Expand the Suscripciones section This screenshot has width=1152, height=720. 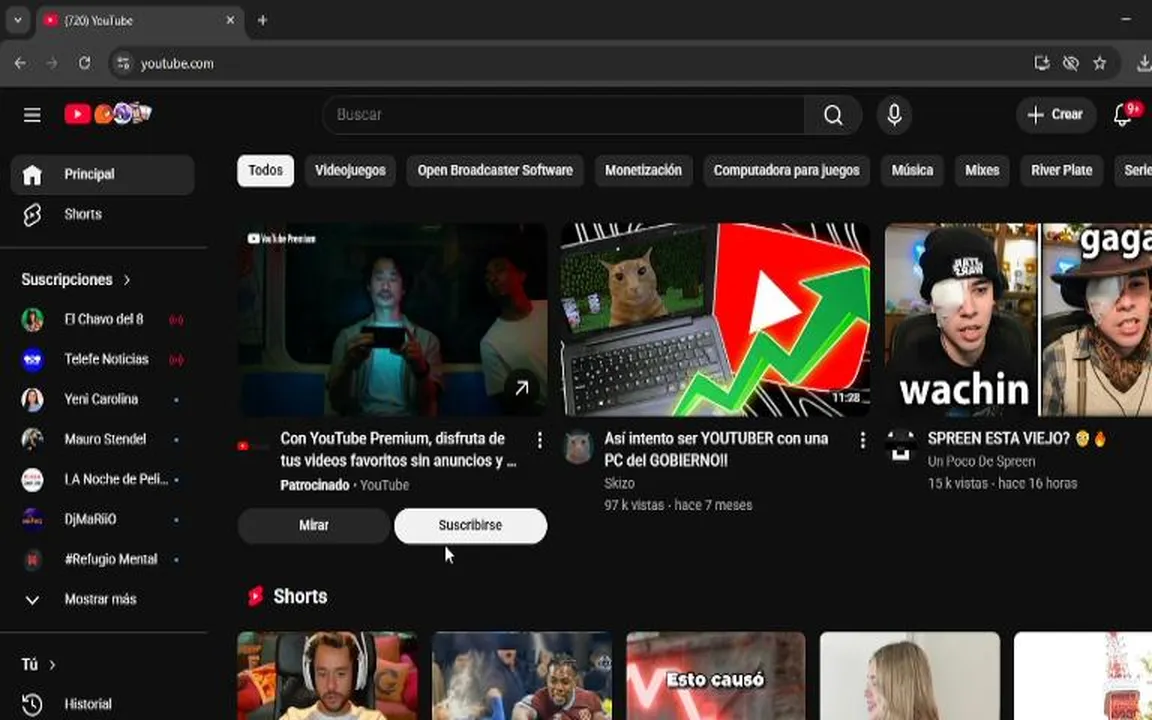click(x=76, y=280)
